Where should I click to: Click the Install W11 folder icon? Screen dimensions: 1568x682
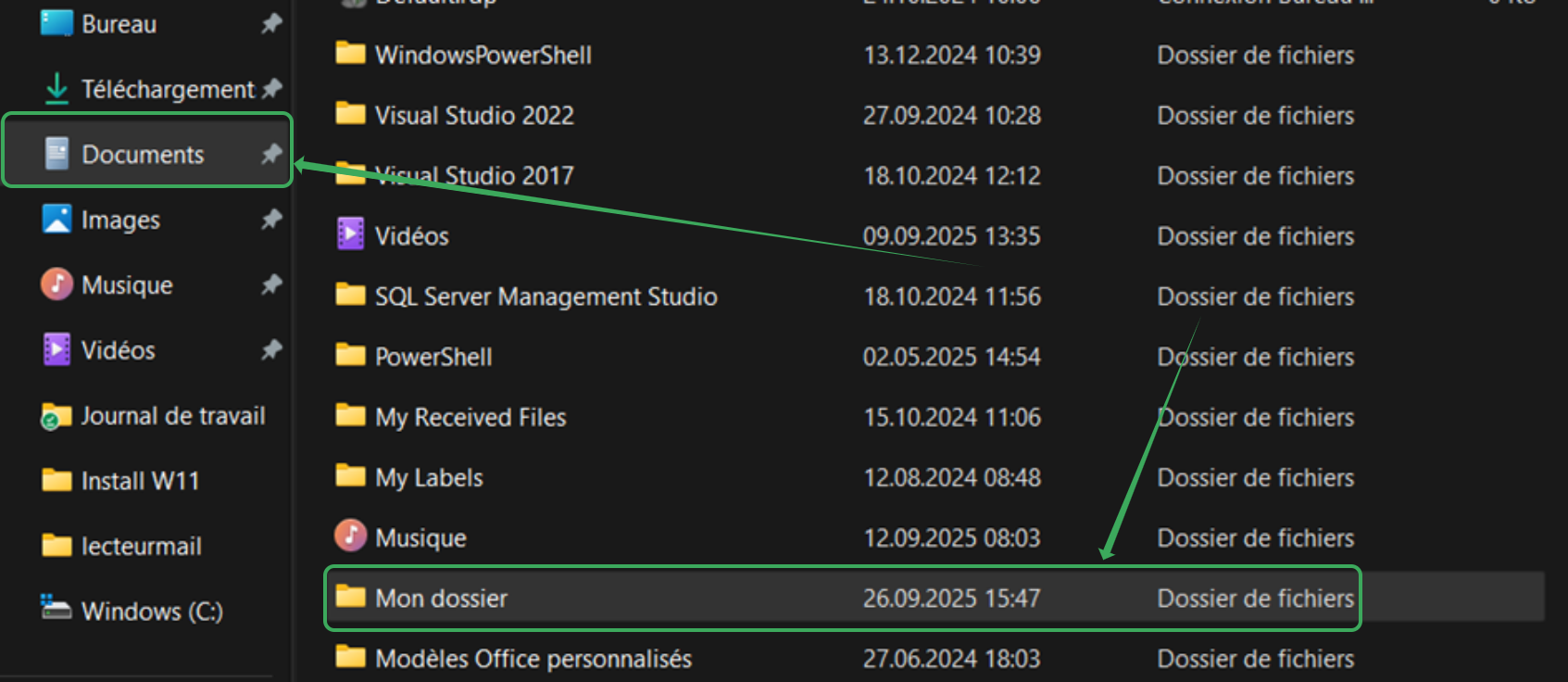pos(56,480)
